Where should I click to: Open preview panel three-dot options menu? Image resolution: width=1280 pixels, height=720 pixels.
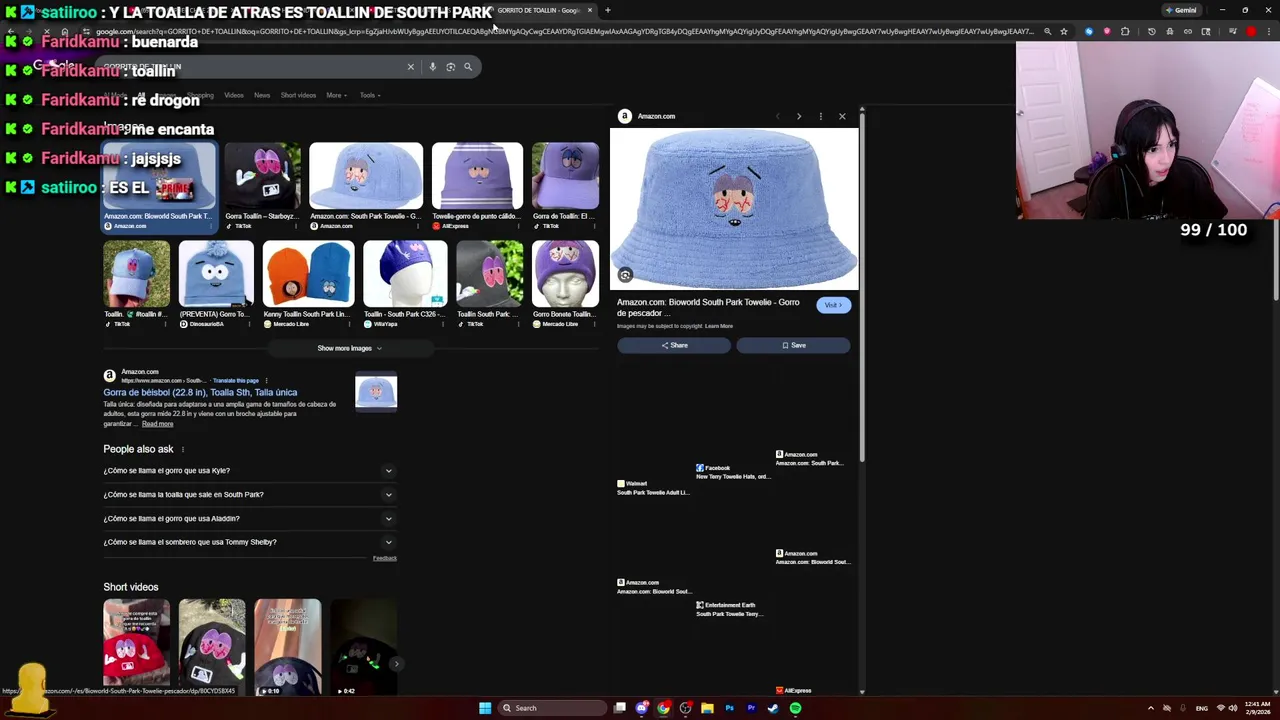coord(820,116)
